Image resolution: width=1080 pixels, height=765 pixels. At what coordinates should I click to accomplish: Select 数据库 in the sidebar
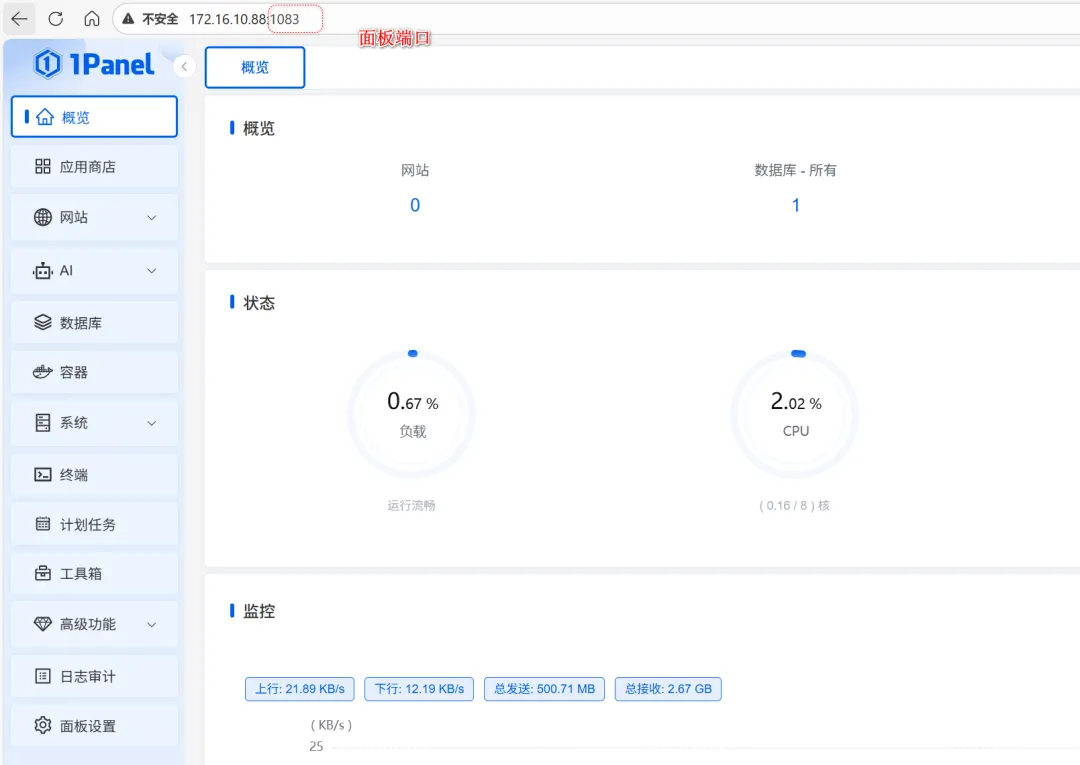pyautogui.click(x=94, y=321)
